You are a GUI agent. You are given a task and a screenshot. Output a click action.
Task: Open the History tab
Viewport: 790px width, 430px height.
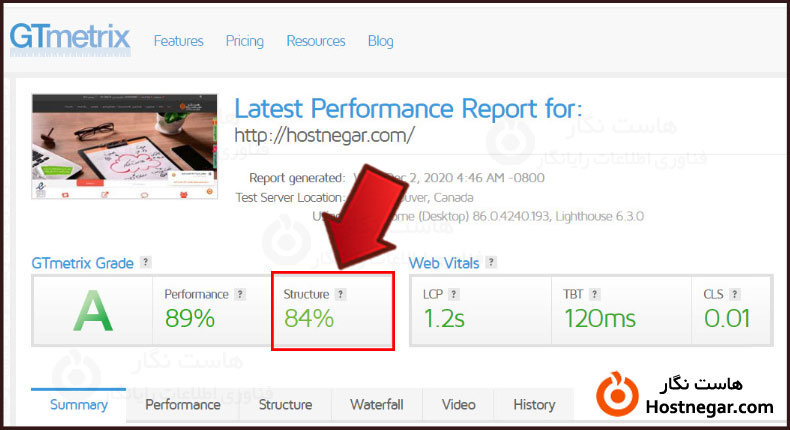pyautogui.click(x=534, y=404)
